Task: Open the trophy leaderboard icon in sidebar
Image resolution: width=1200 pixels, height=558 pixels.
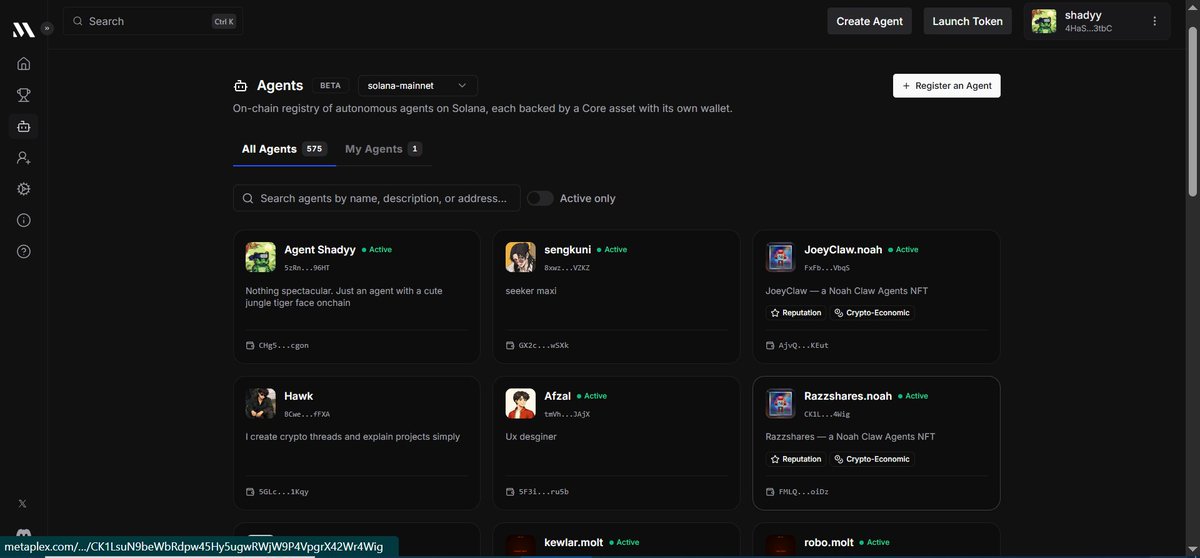Action: tap(24, 95)
